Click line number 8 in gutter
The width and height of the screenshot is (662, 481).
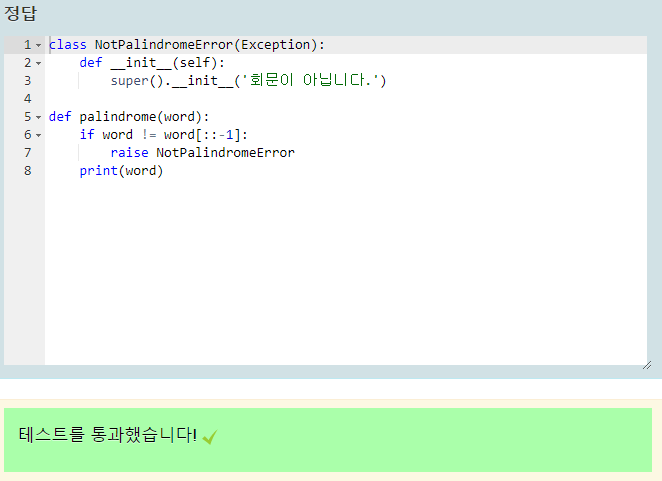(27, 171)
